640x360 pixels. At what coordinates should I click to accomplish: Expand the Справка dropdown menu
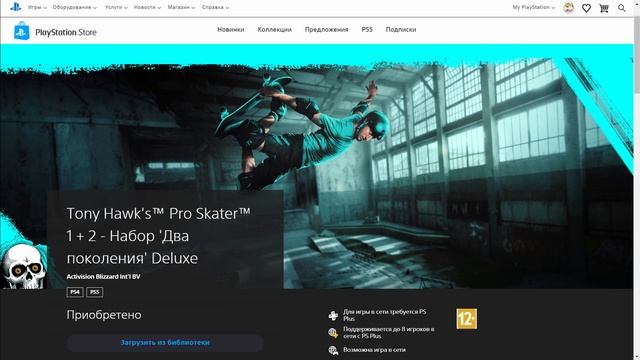[216, 7]
